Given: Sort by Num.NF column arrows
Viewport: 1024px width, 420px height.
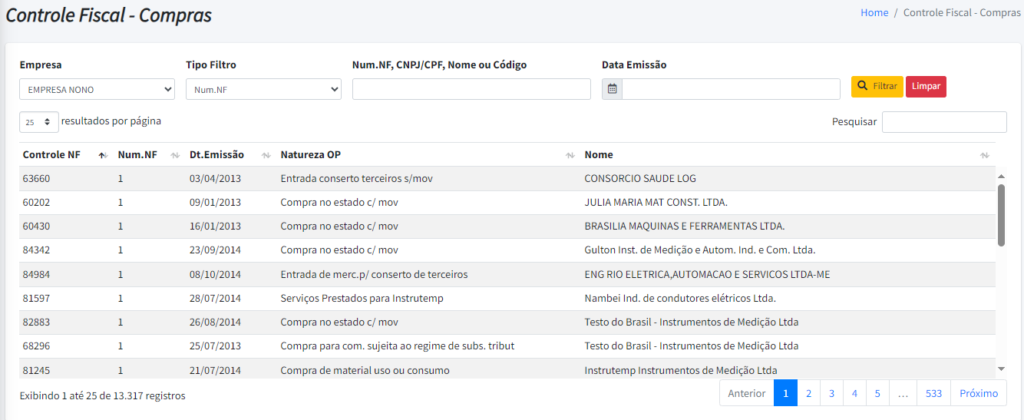Looking at the screenshot, I should pos(174,155).
